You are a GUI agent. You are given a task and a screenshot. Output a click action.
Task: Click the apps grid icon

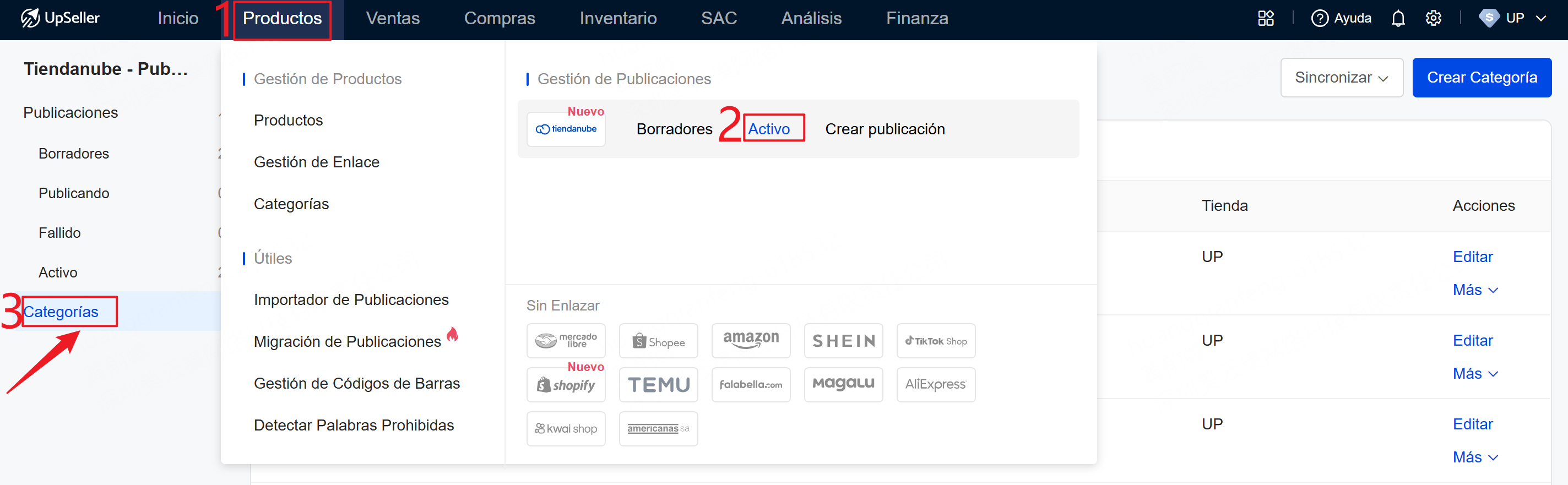[1266, 18]
